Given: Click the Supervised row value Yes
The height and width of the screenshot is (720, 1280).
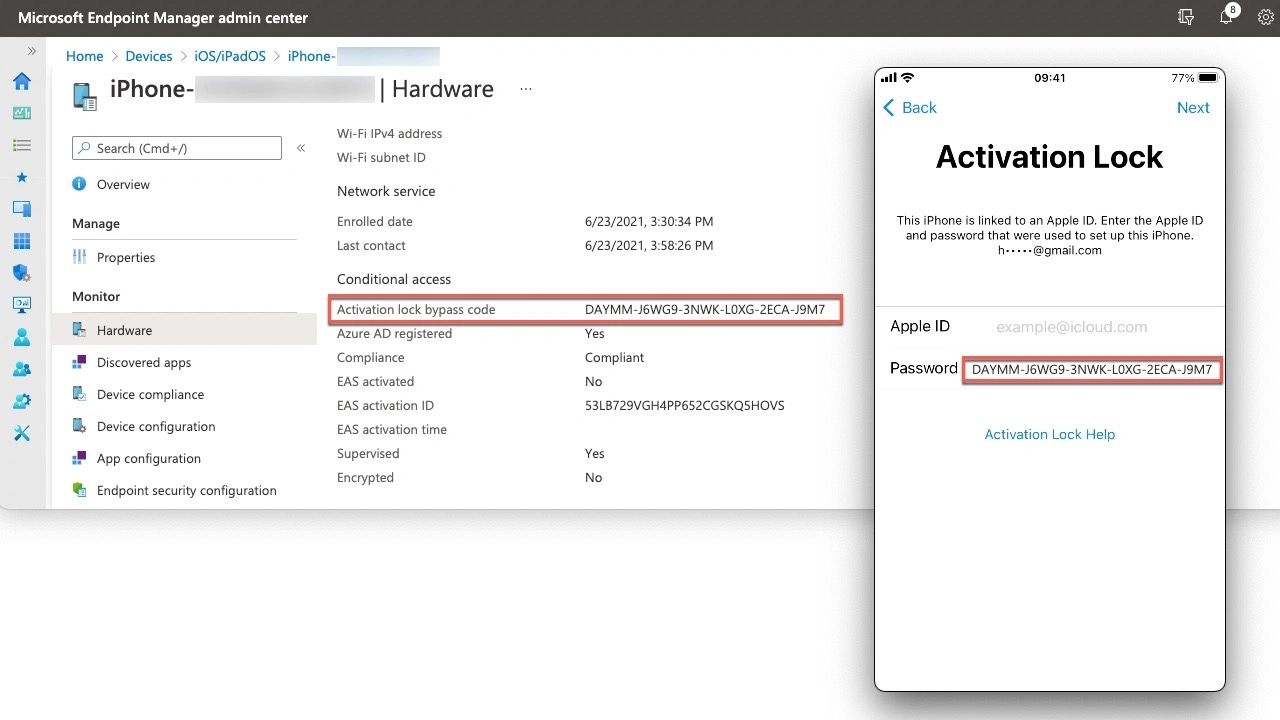Looking at the screenshot, I should (595, 454).
